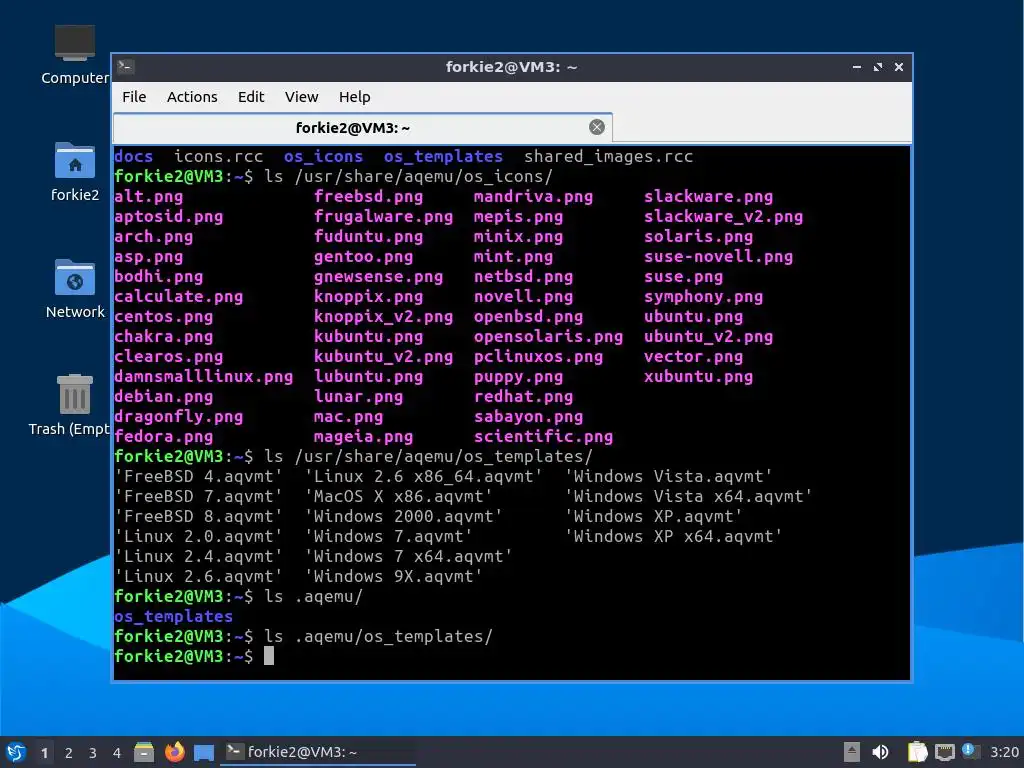Click the blue 'os_icons' directory in first line

tap(323, 157)
